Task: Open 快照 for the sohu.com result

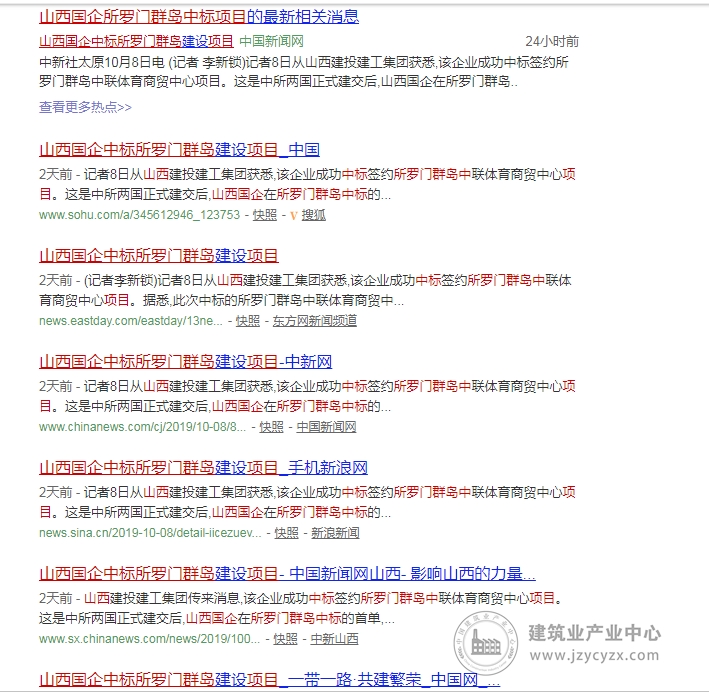Action: pos(265,215)
